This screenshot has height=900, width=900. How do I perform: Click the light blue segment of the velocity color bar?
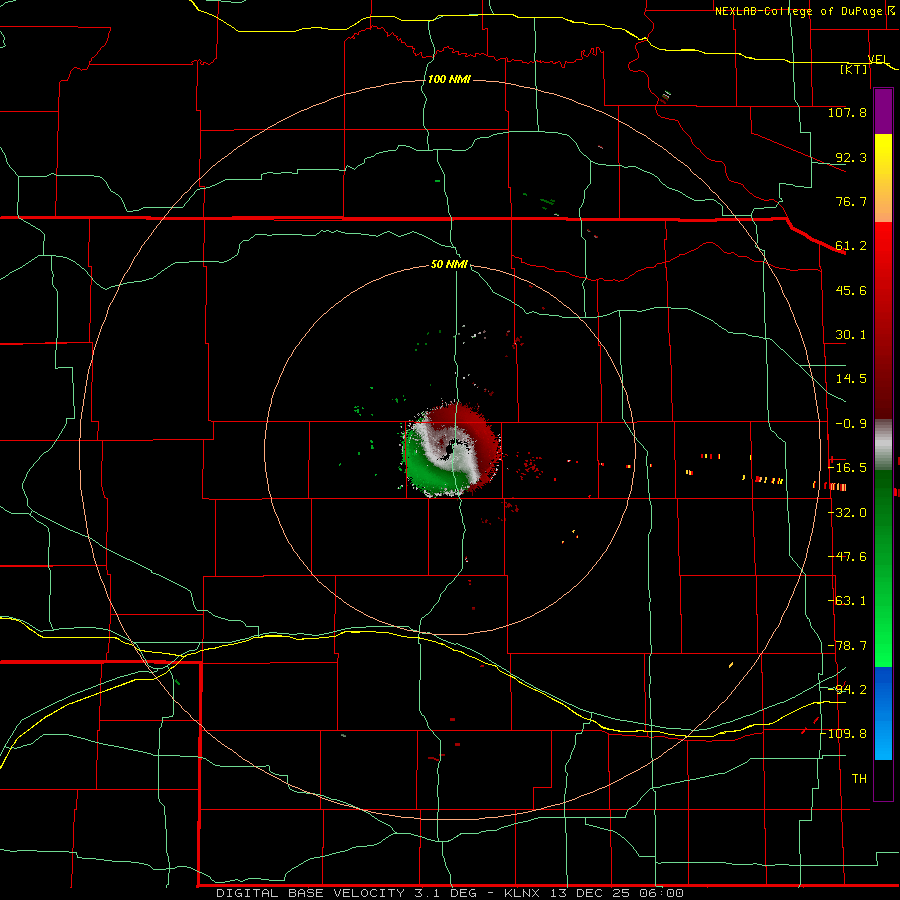(883, 713)
